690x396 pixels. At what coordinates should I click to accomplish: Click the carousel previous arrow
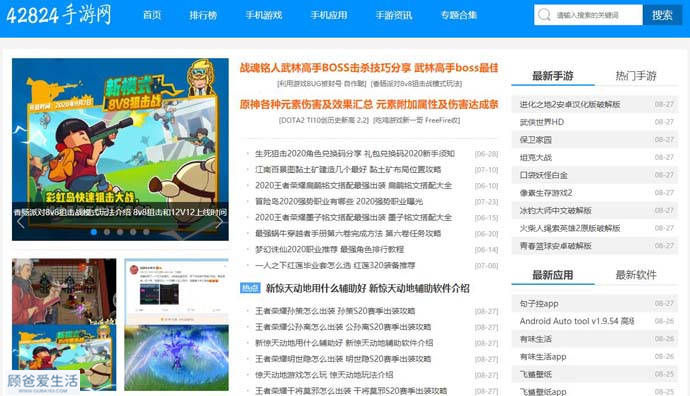click(20, 222)
